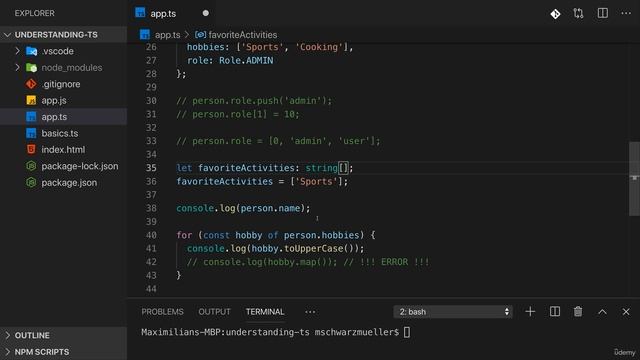This screenshot has width=640, height=360.
Task: Select app.ts in the explorer
Action: 63,117
